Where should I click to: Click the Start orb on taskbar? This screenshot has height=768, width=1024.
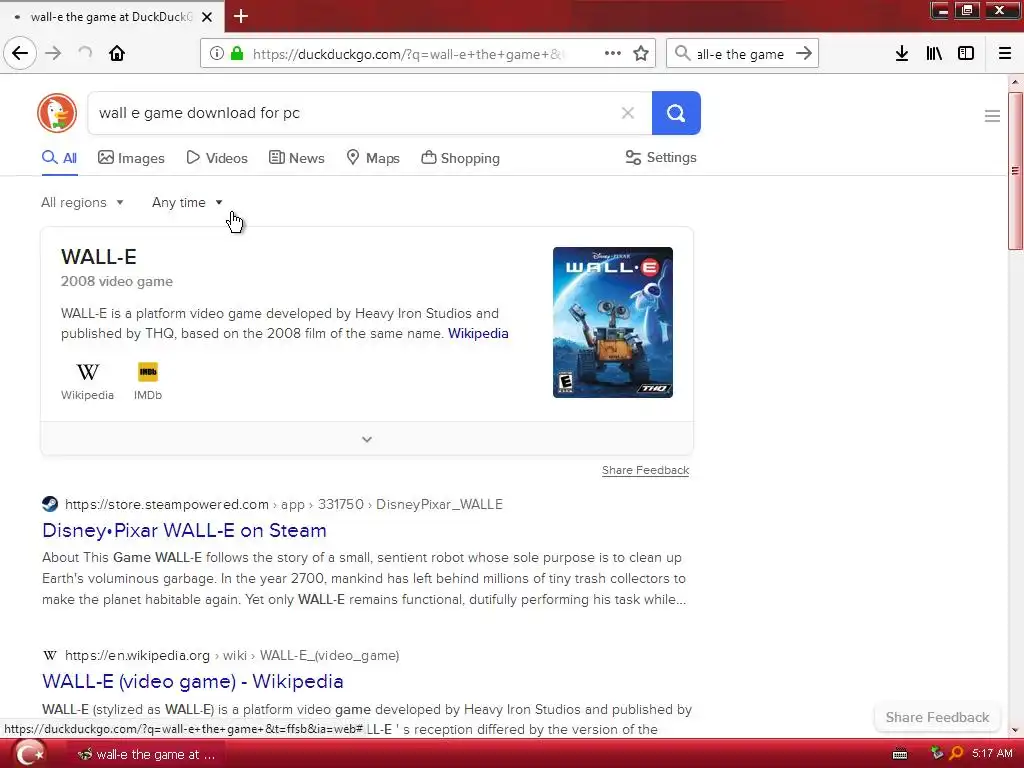pos(29,754)
